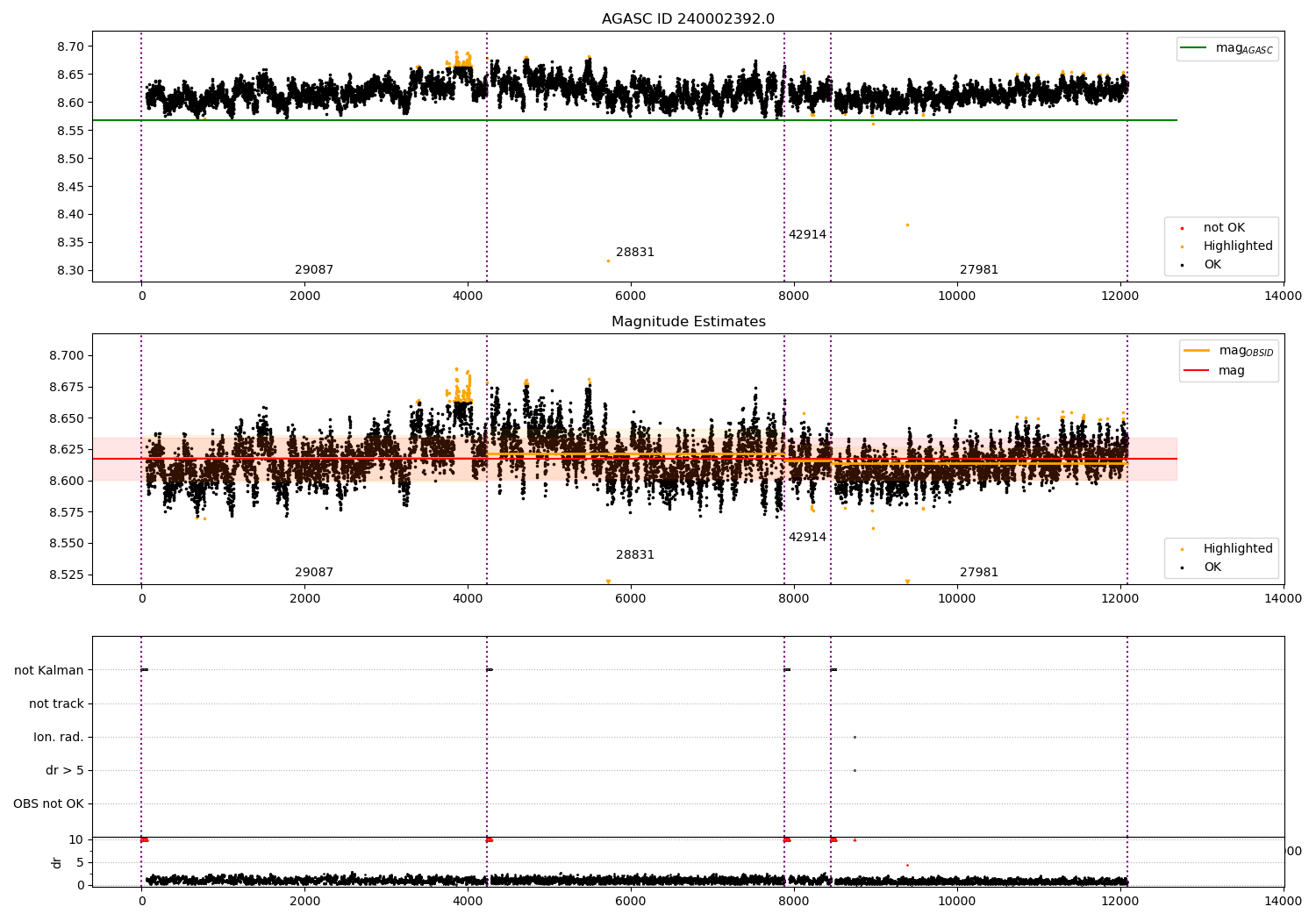
Task: Click the 8.525 y-tick of middle plot
Action: click(x=67, y=575)
